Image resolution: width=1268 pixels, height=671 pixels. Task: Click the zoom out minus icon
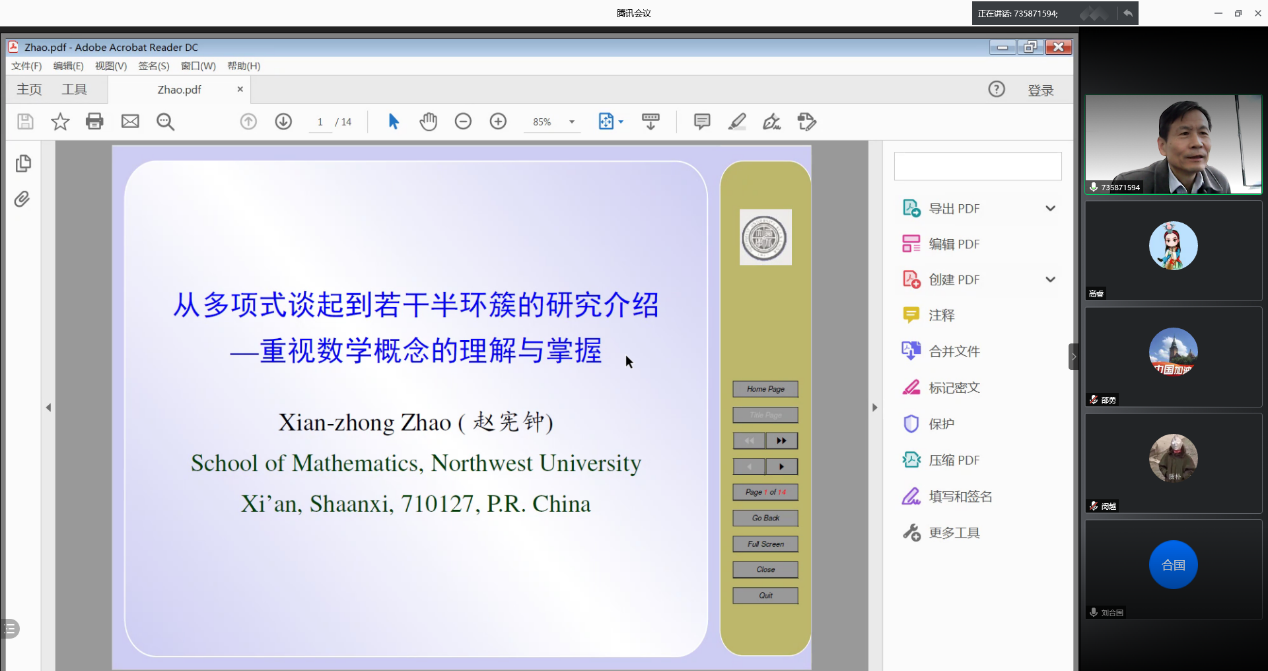463,121
